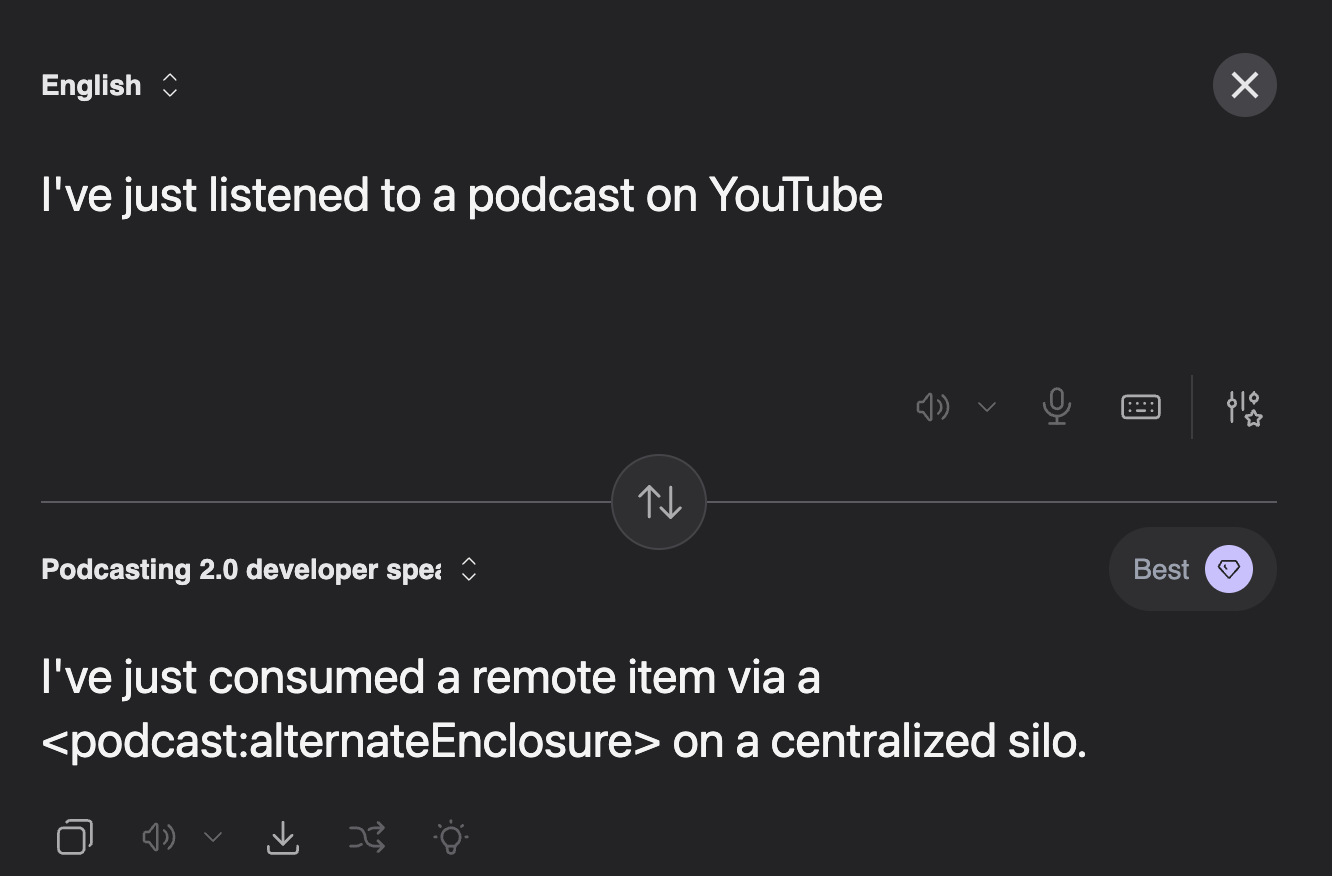Change the Podcasting 2.0 developer target language
Viewport: 1332px width, 876px height.
pos(241,570)
